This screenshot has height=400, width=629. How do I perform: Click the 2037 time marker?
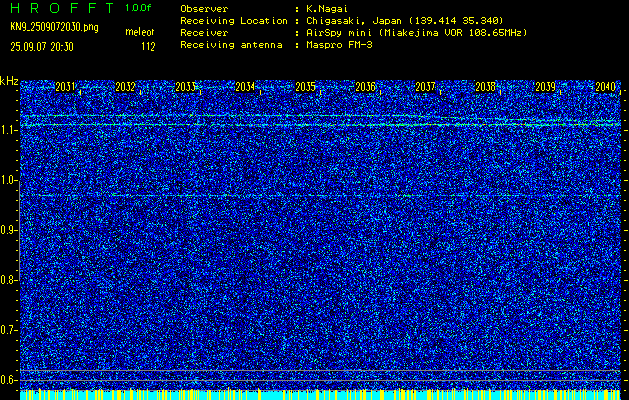(x=425, y=87)
